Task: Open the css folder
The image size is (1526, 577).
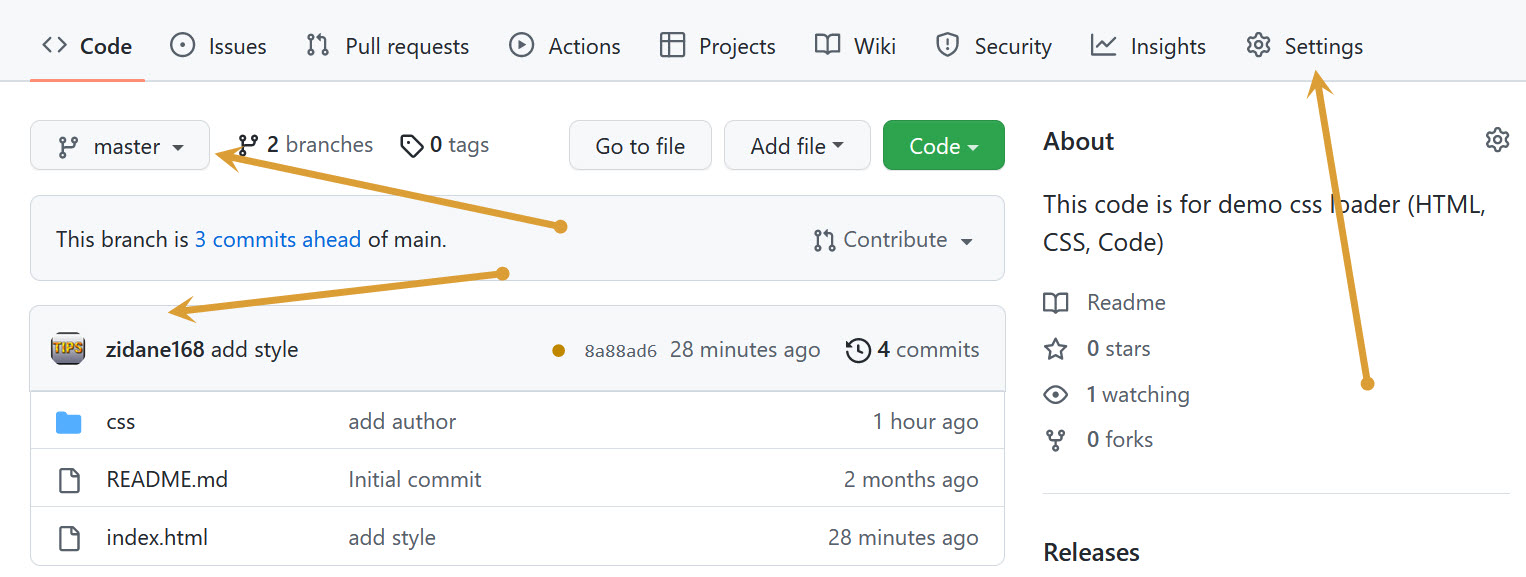Action: pyautogui.click(x=120, y=422)
